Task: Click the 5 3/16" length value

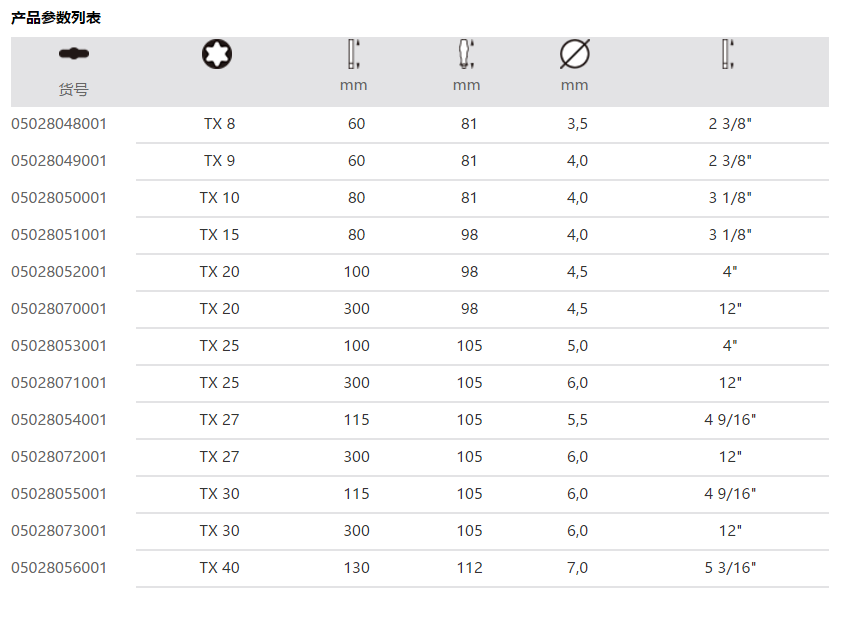Action: 730,568
